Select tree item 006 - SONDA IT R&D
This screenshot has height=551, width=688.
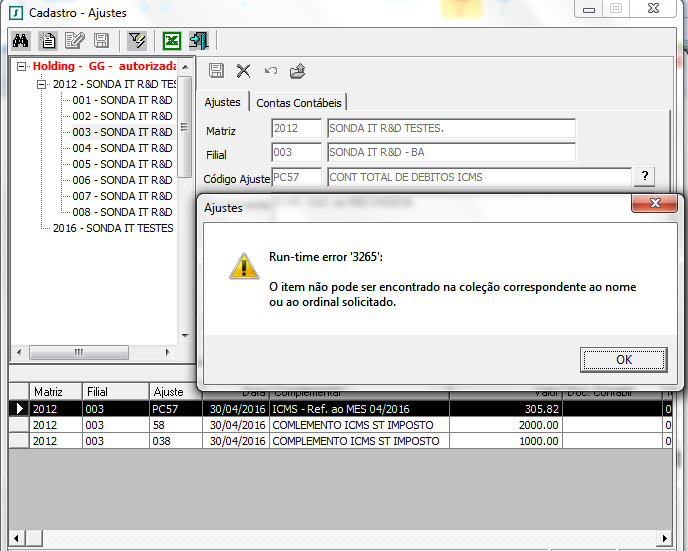point(122,180)
